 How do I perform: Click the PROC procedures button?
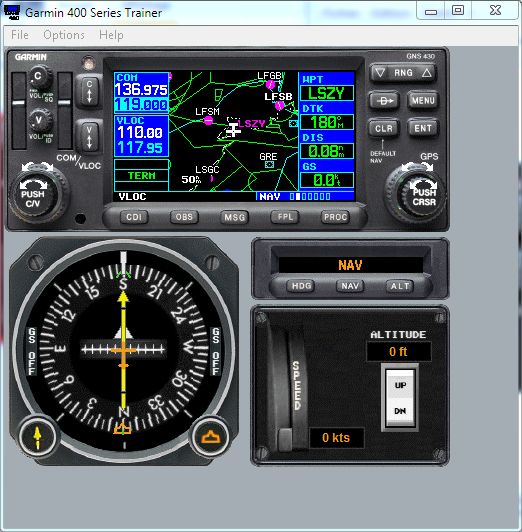pyautogui.click(x=335, y=217)
